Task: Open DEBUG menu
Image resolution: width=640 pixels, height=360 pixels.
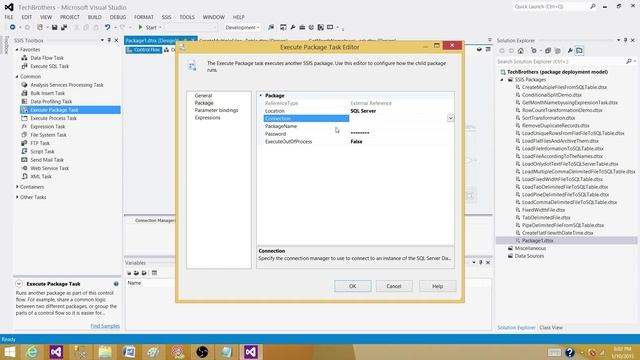Action: point(118,17)
